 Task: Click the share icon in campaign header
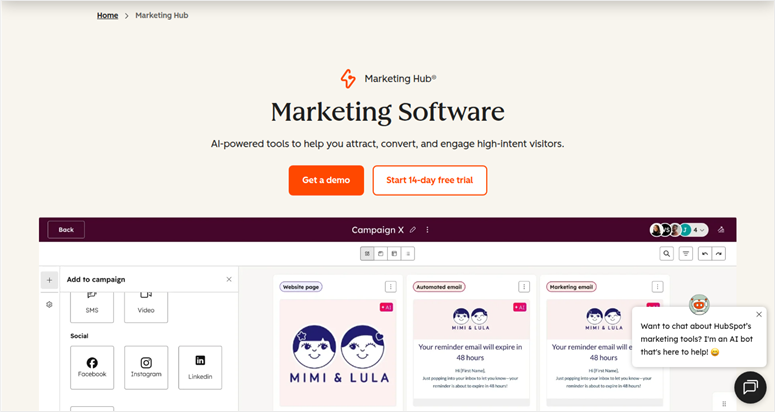point(721,230)
